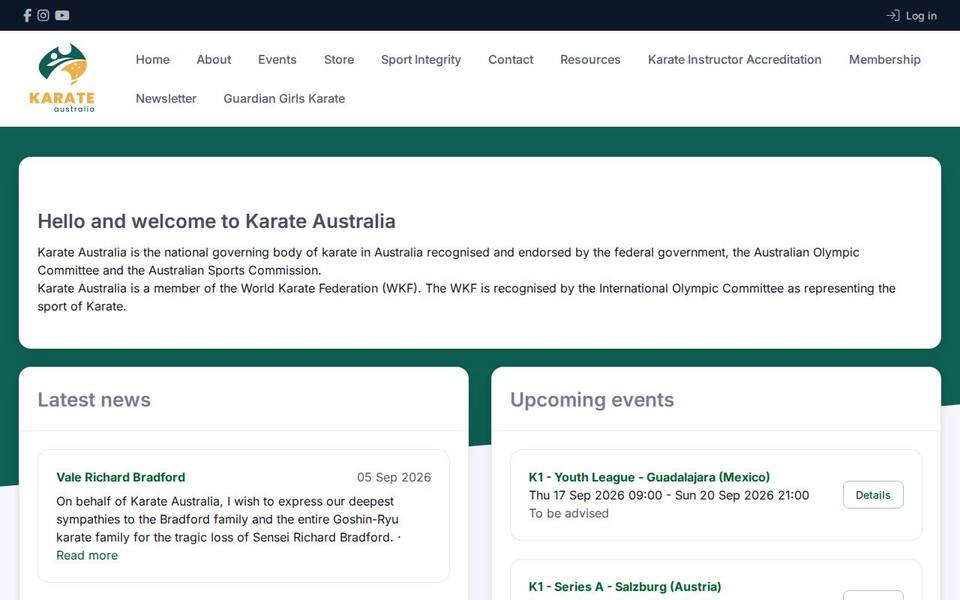Image resolution: width=960 pixels, height=600 pixels.
Task: Open the Facebook social link icon
Action: [27, 15]
